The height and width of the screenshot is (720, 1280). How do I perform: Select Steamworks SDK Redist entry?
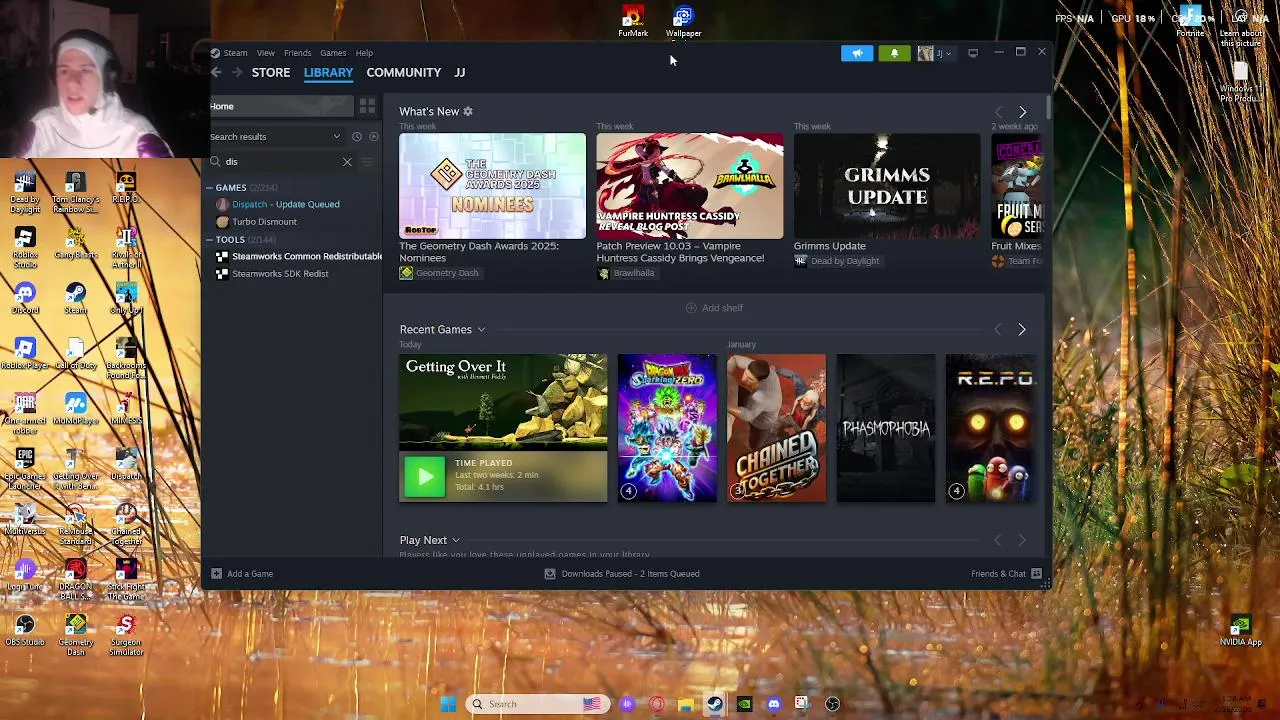(280, 273)
